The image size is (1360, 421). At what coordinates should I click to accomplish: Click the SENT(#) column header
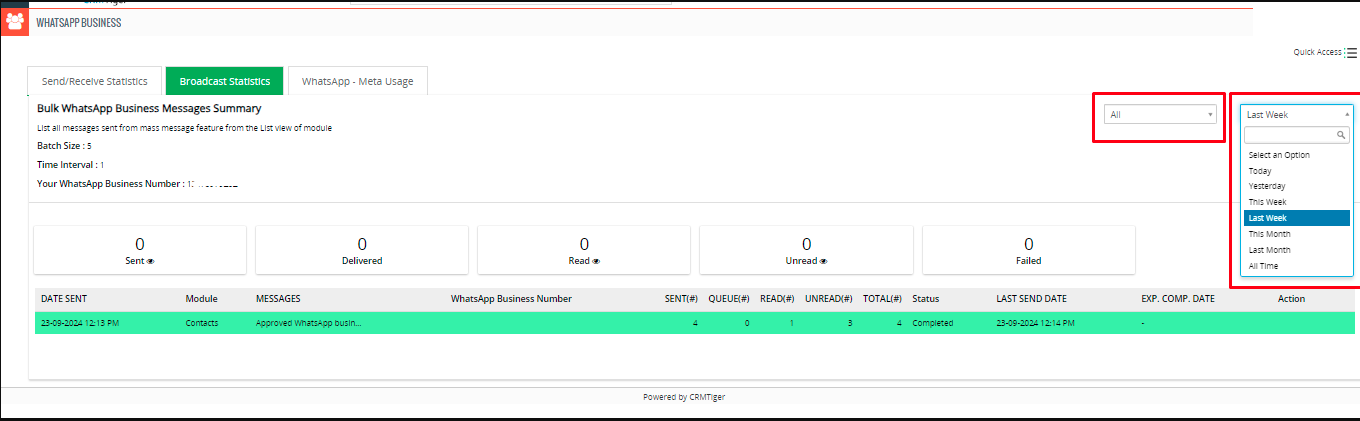point(681,299)
